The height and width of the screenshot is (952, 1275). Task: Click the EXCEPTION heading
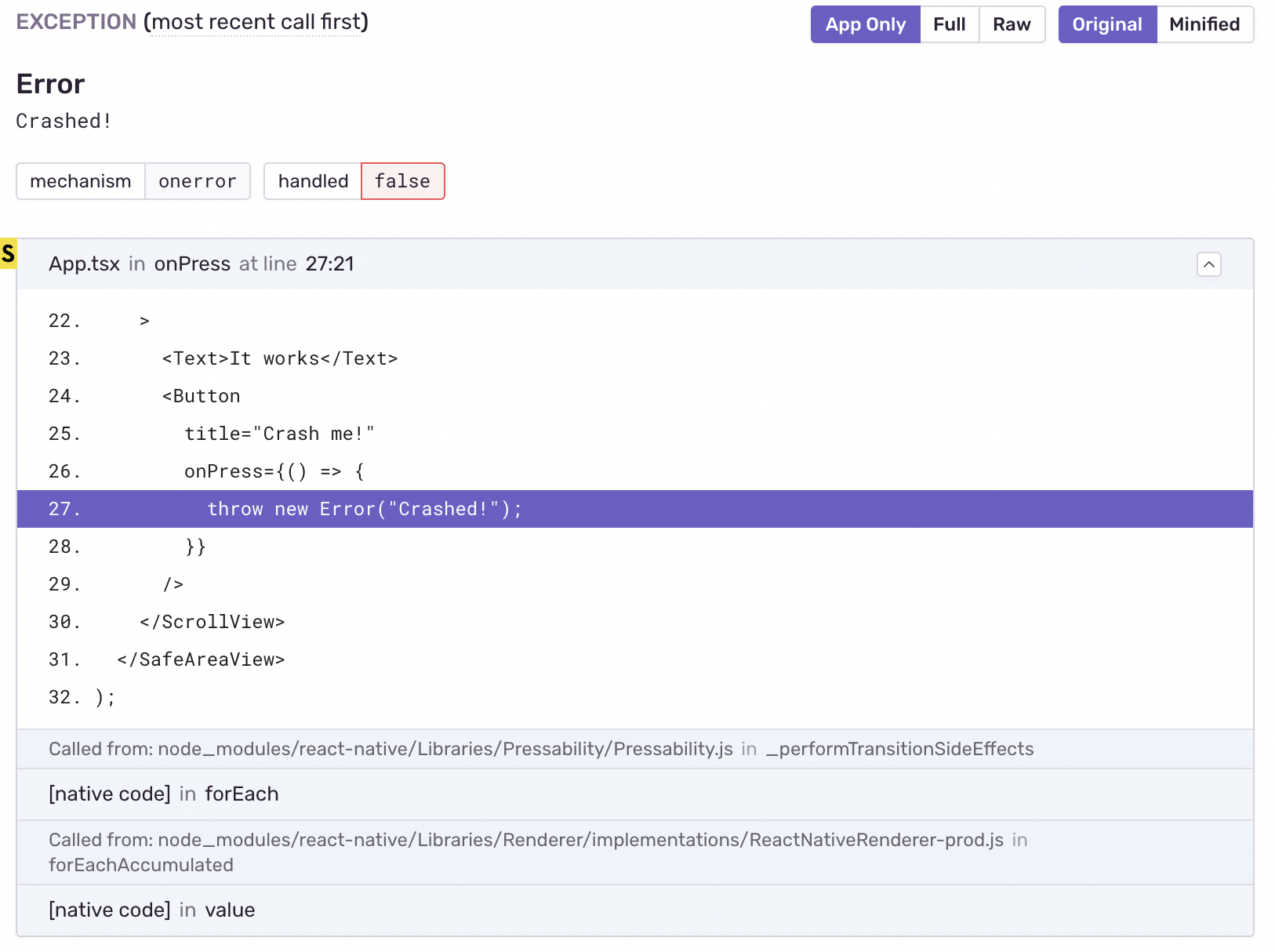point(75,21)
